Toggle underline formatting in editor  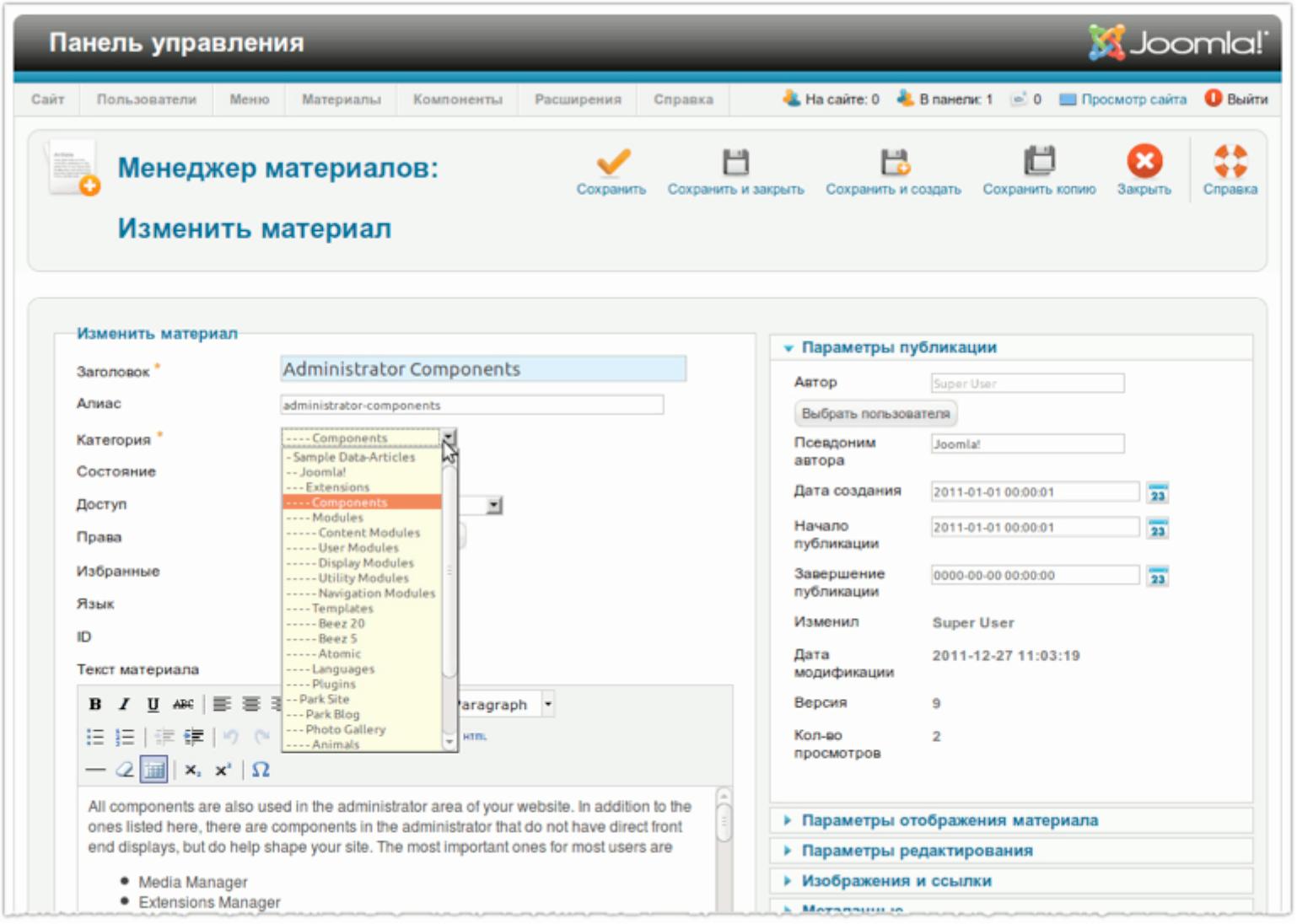(x=153, y=704)
